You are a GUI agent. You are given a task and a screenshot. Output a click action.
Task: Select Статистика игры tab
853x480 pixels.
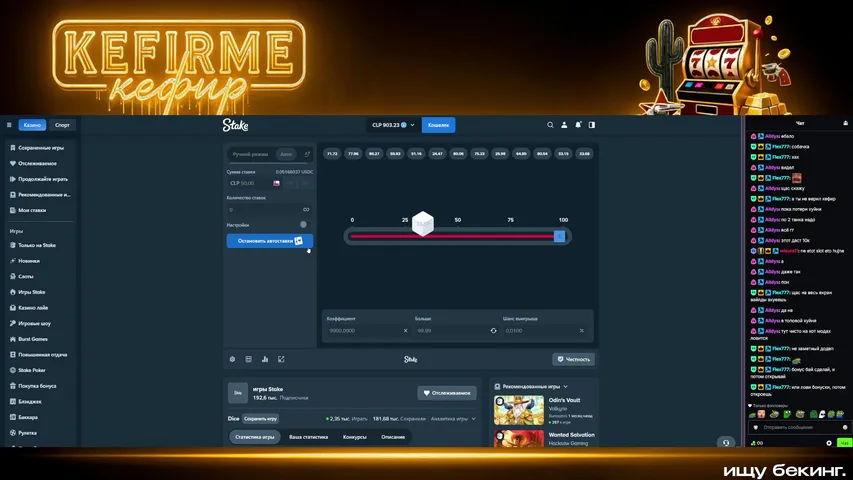(x=255, y=437)
